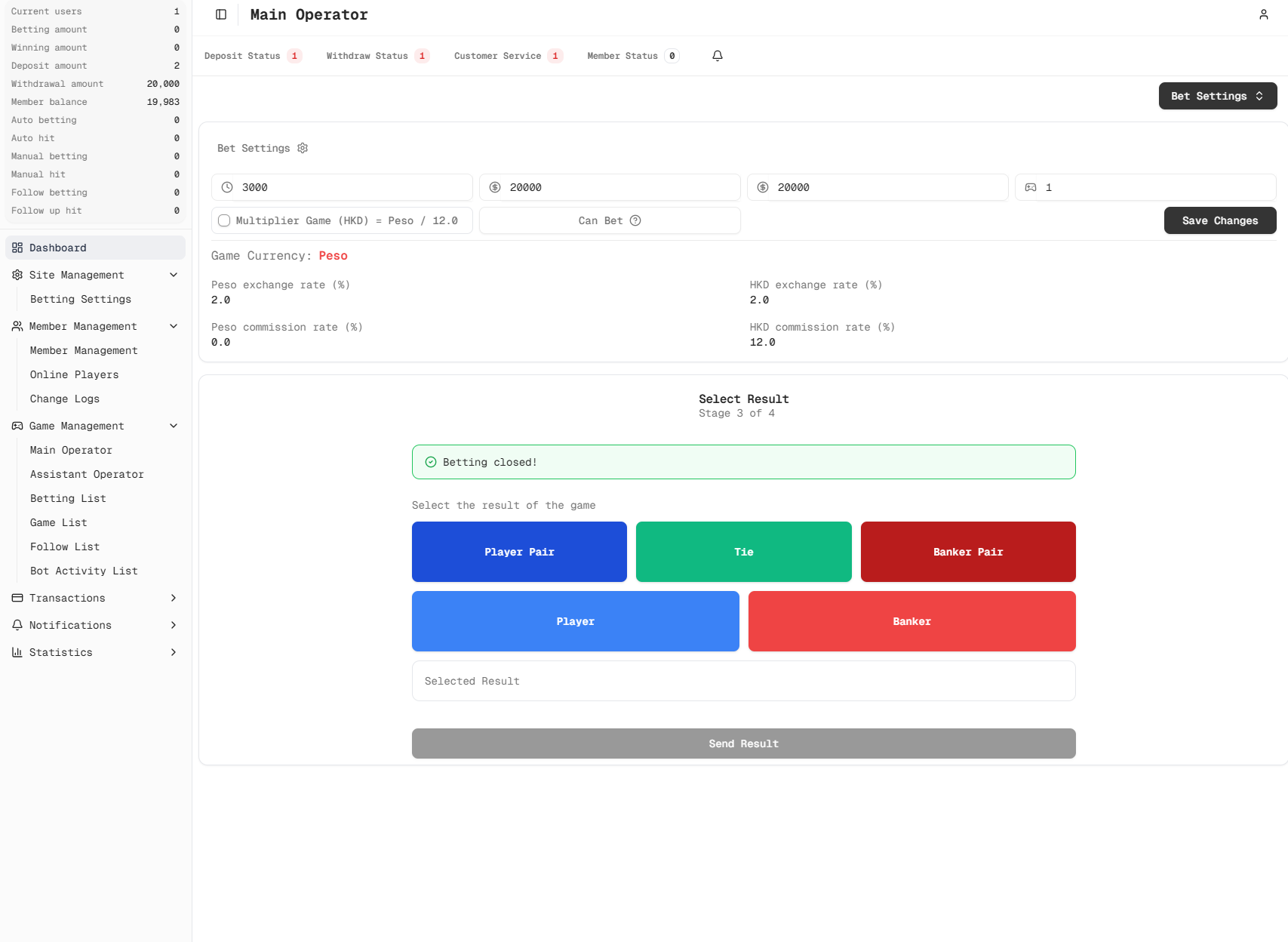
Task: Click the Save Changes button
Action: tap(1219, 220)
